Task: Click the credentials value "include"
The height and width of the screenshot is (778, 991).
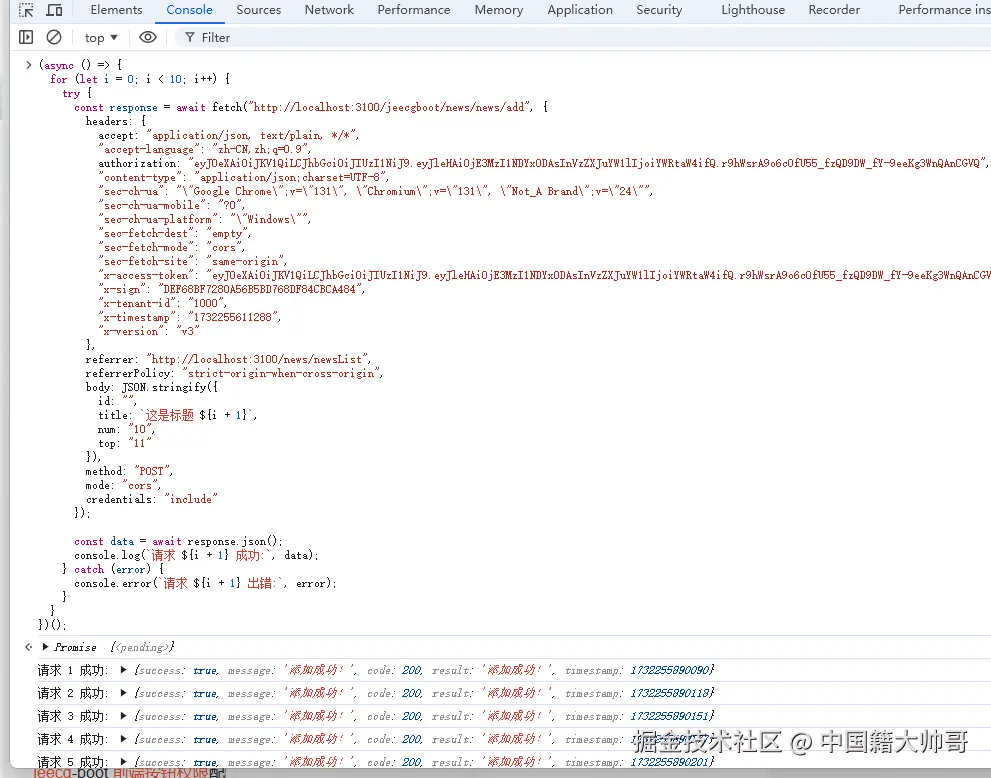Action: click(x=191, y=499)
